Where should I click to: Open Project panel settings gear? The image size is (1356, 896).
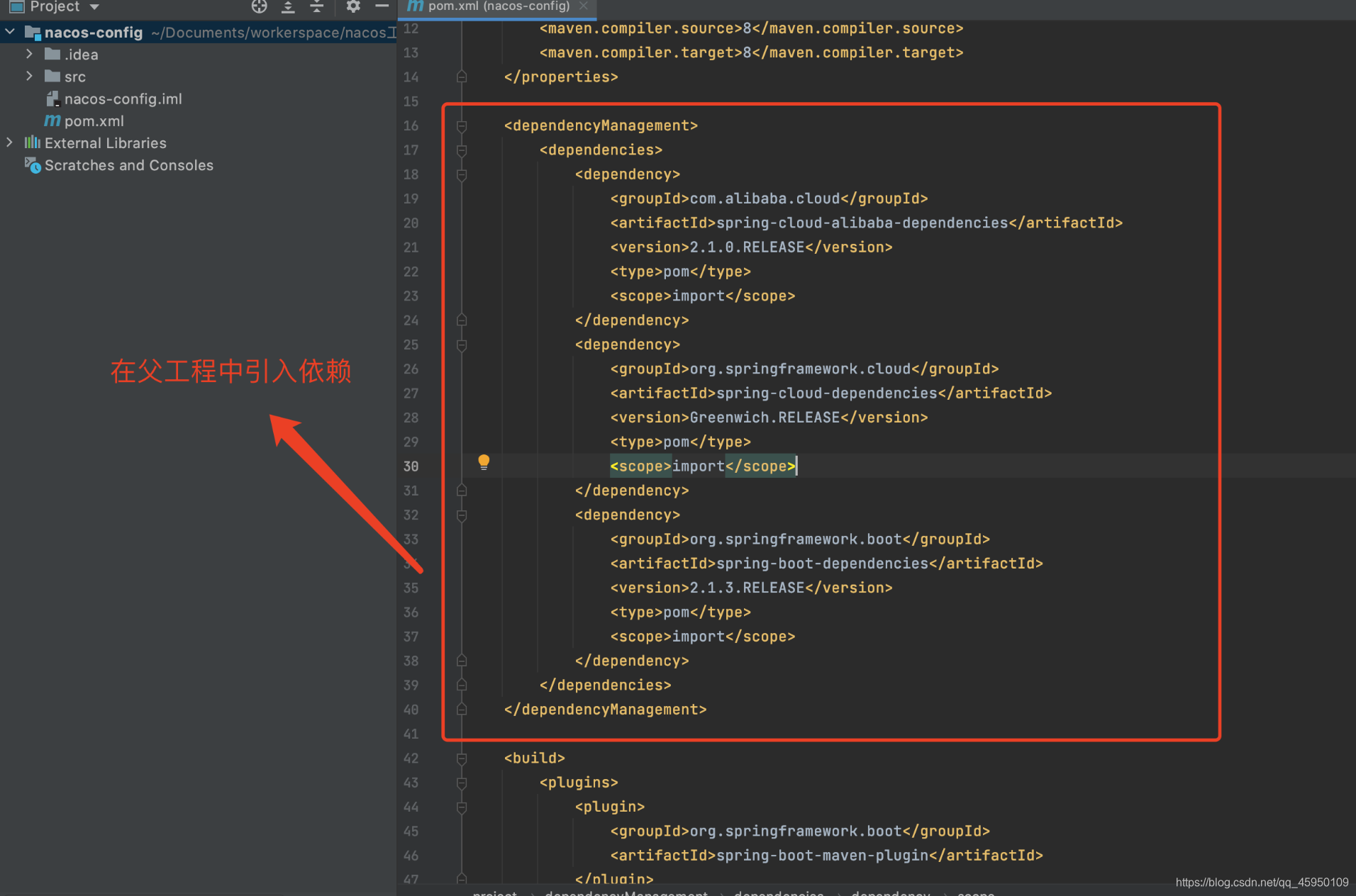coord(353,6)
